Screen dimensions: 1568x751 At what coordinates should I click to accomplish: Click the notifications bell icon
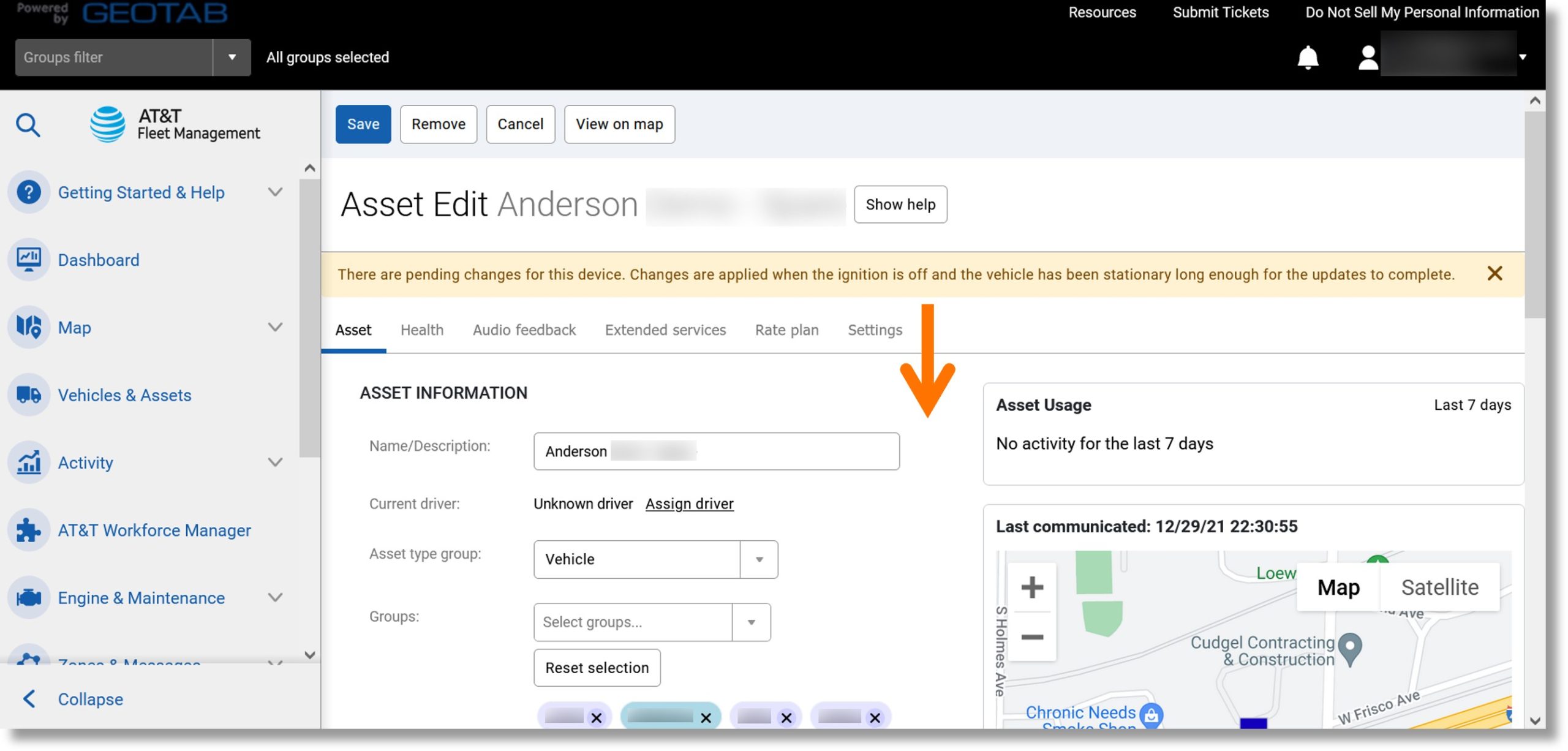1306,56
